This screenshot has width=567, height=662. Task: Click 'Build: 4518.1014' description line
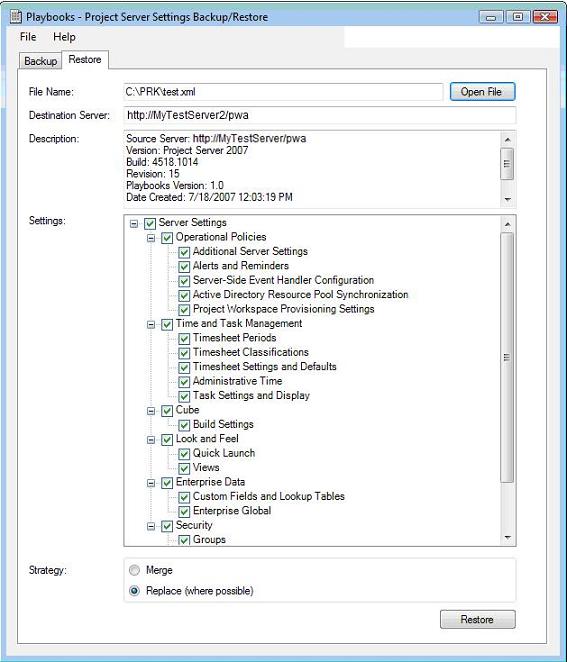pyautogui.click(x=162, y=162)
